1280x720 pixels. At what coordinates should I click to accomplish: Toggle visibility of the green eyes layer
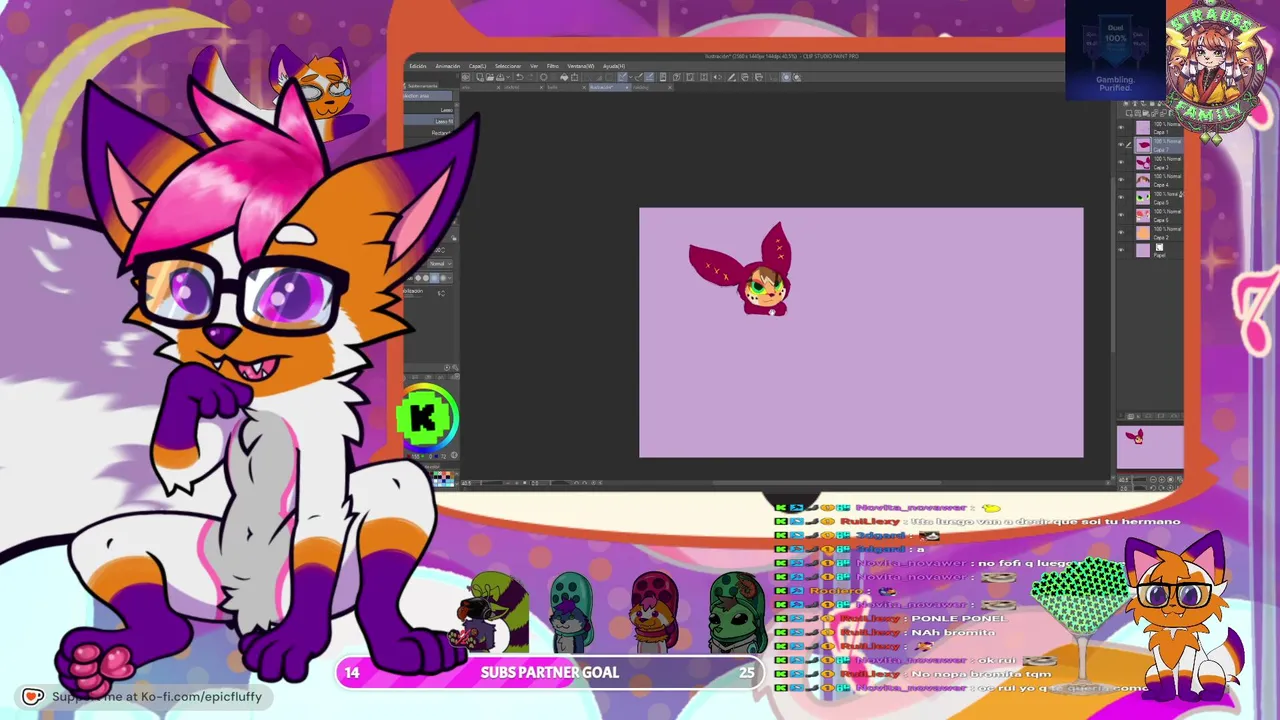tap(1120, 197)
